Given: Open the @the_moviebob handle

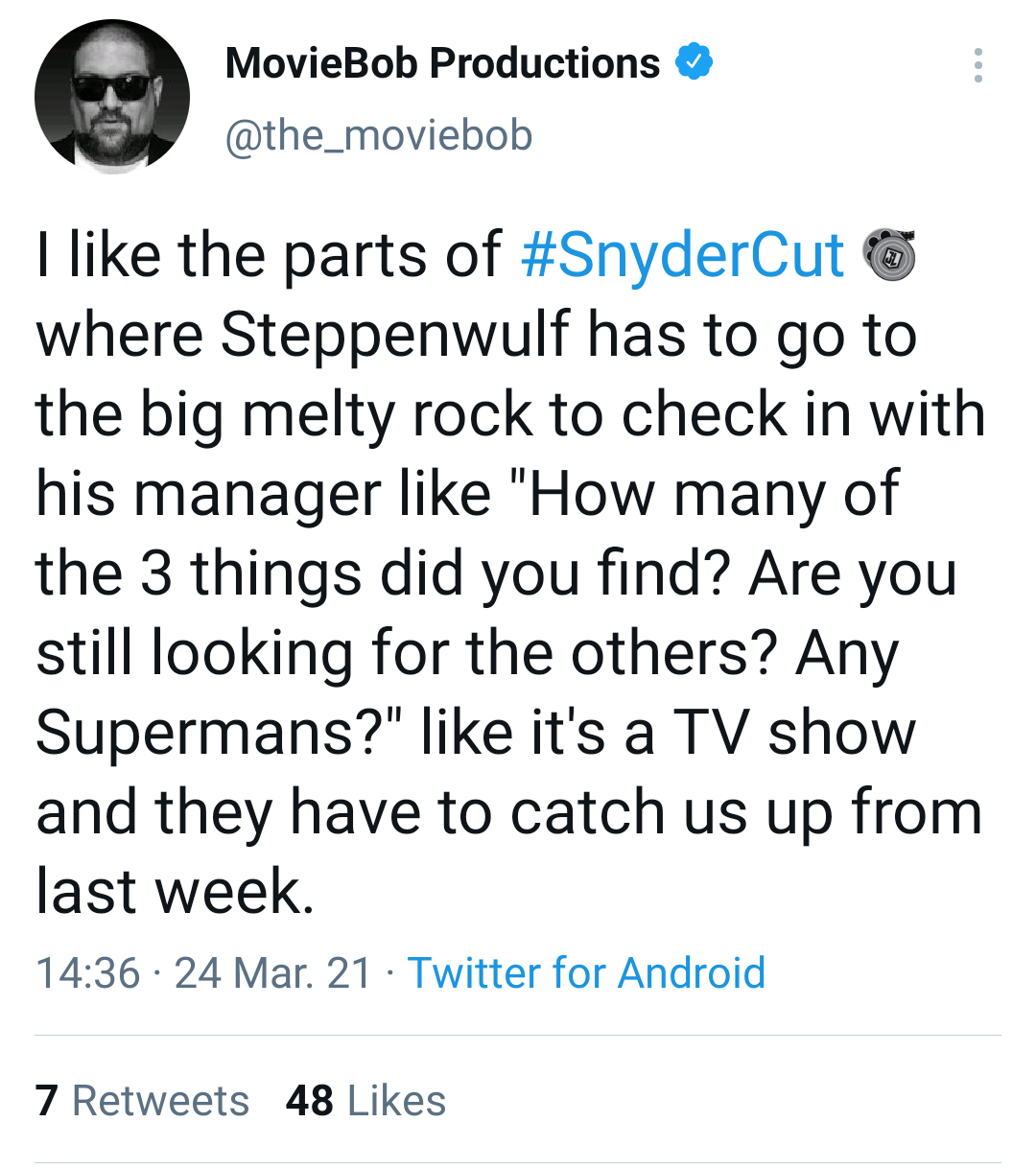Looking at the screenshot, I should (x=378, y=135).
